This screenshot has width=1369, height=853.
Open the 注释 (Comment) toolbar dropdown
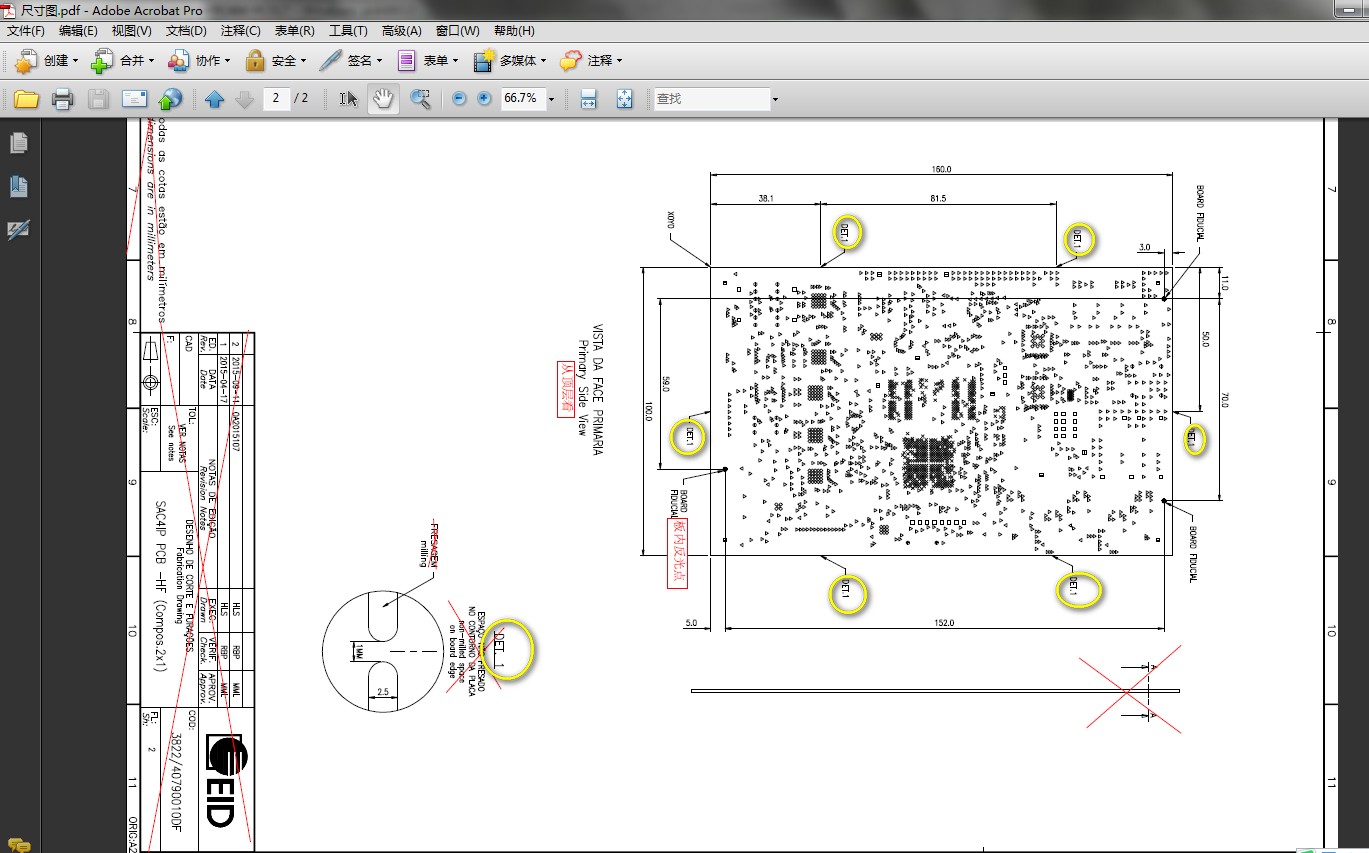pyautogui.click(x=591, y=61)
